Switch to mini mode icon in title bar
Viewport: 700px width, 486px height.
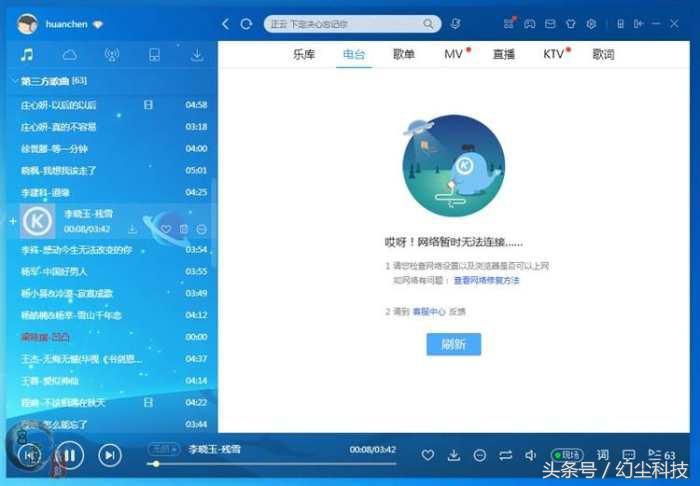click(x=638, y=24)
